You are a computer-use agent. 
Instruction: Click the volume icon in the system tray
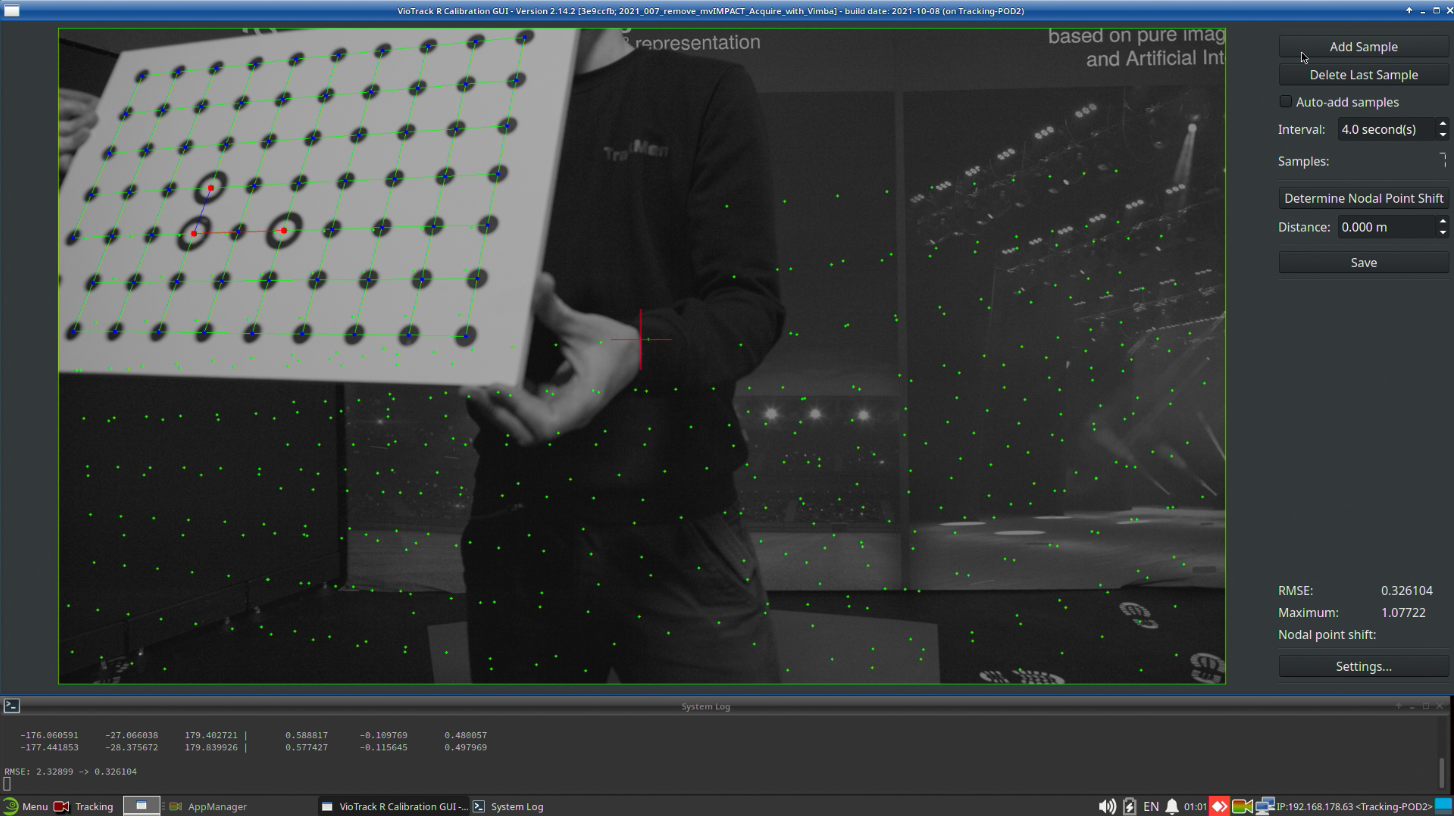pos(1107,806)
